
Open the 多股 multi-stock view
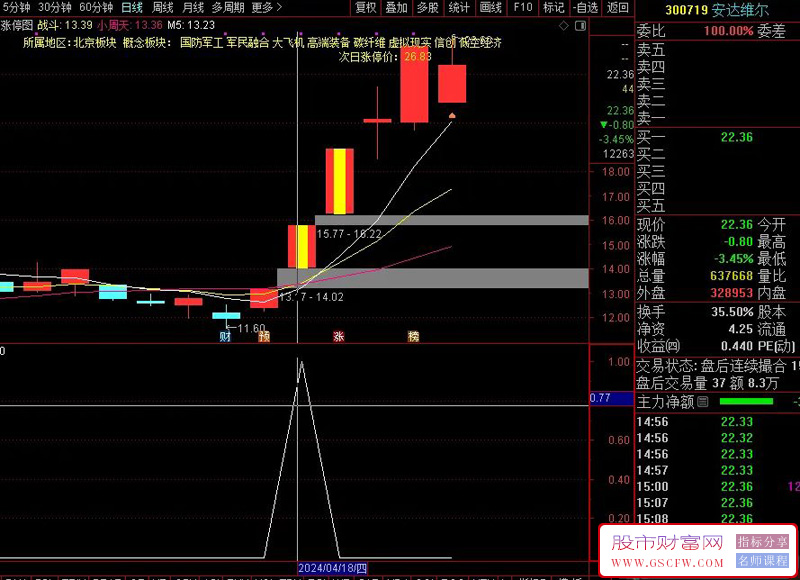click(428, 7)
